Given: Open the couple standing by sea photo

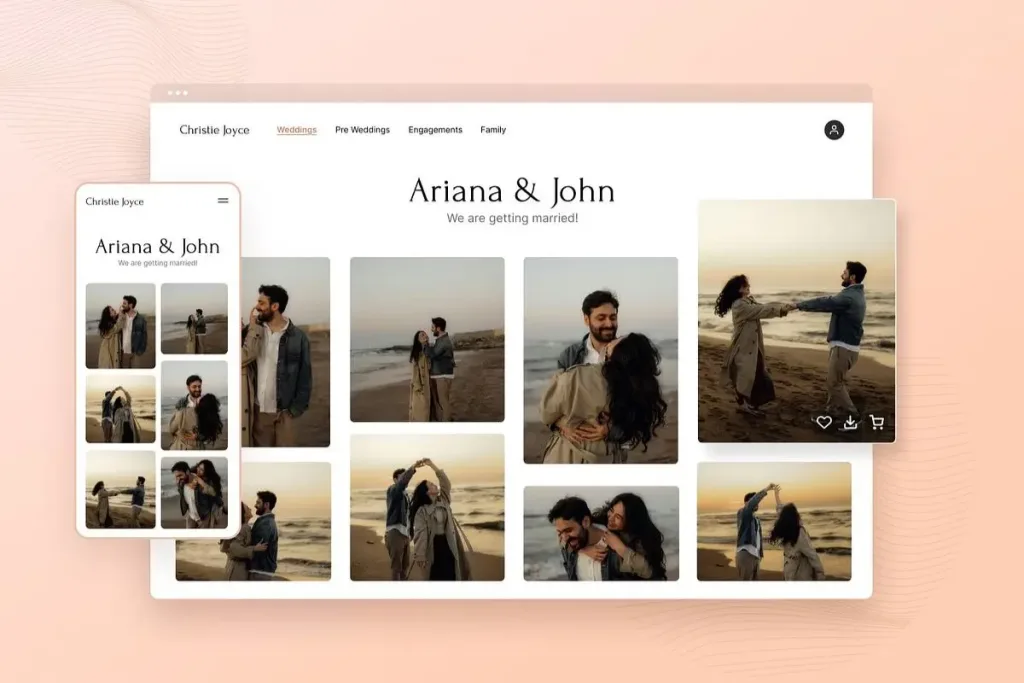Looking at the screenshot, I should point(427,339).
